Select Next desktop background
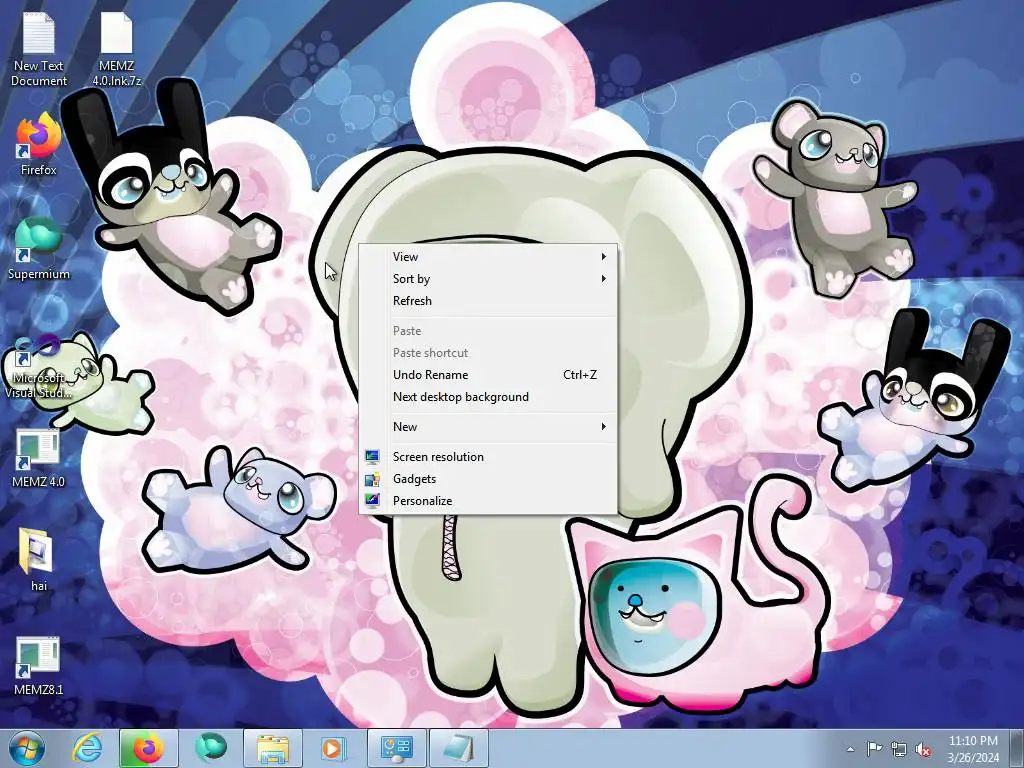 pos(487,397)
